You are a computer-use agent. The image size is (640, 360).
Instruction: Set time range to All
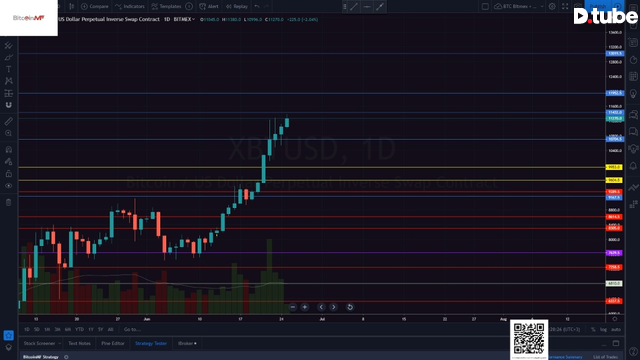(x=110, y=329)
